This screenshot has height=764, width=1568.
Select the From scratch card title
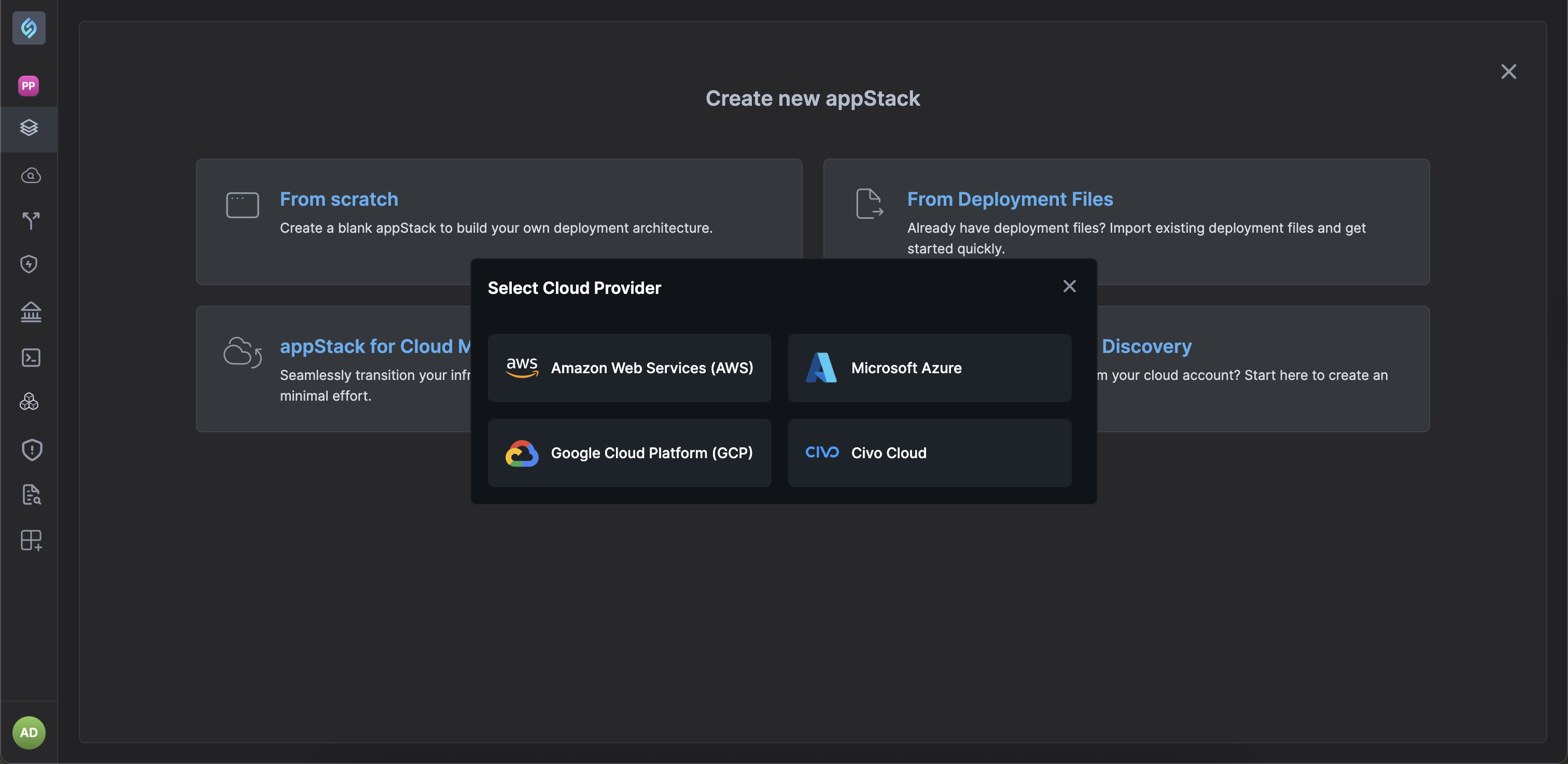tap(339, 199)
